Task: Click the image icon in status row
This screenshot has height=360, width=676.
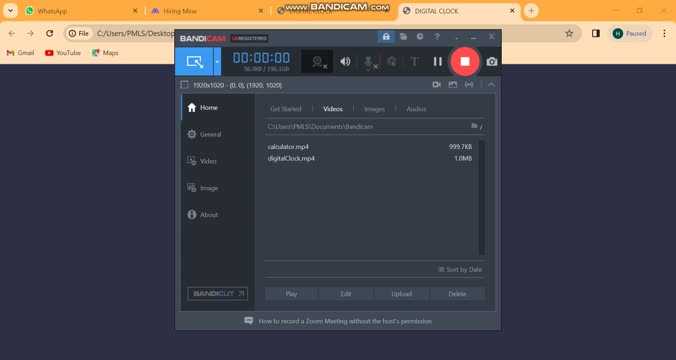Action: (453, 85)
